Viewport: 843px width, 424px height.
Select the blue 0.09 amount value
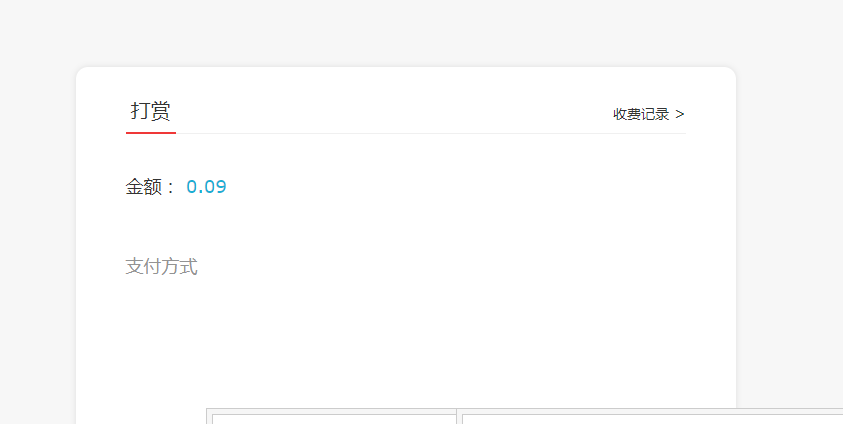click(206, 187)
